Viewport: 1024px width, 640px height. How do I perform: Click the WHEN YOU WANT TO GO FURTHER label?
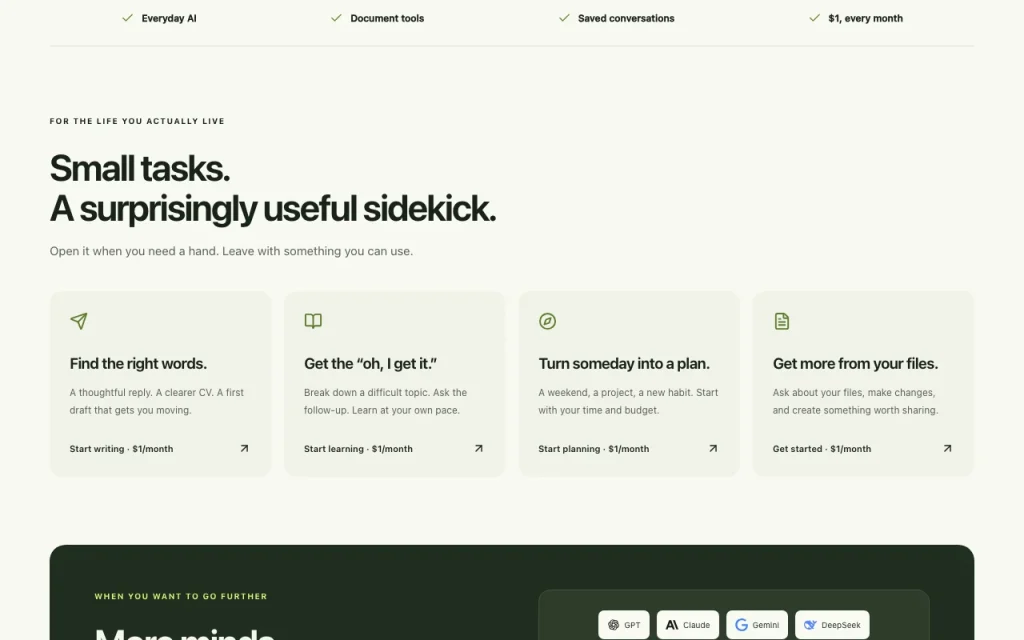181,596
